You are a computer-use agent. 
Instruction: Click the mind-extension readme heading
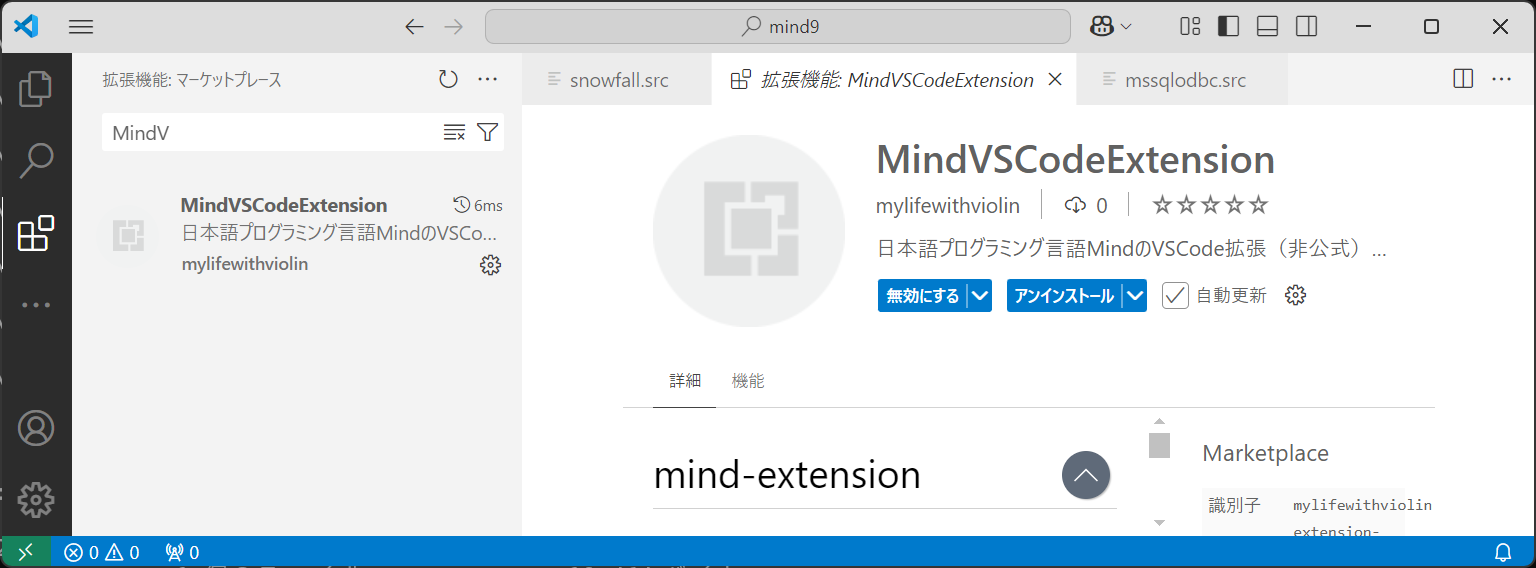[x=787, y=475]
